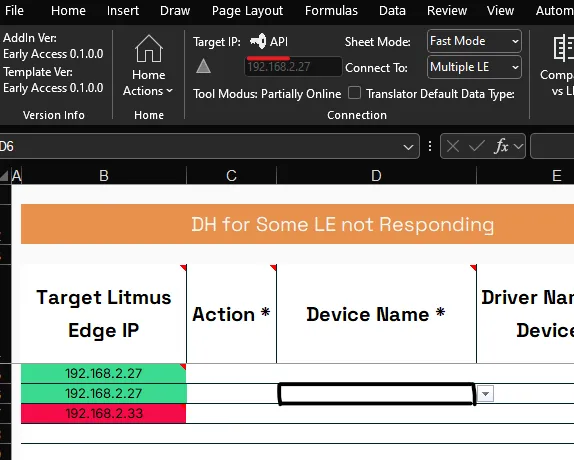The height and width of the screenshot is (460, 574).
Task: Click the formula bar cancel X icon
Action: coord(453,146)
